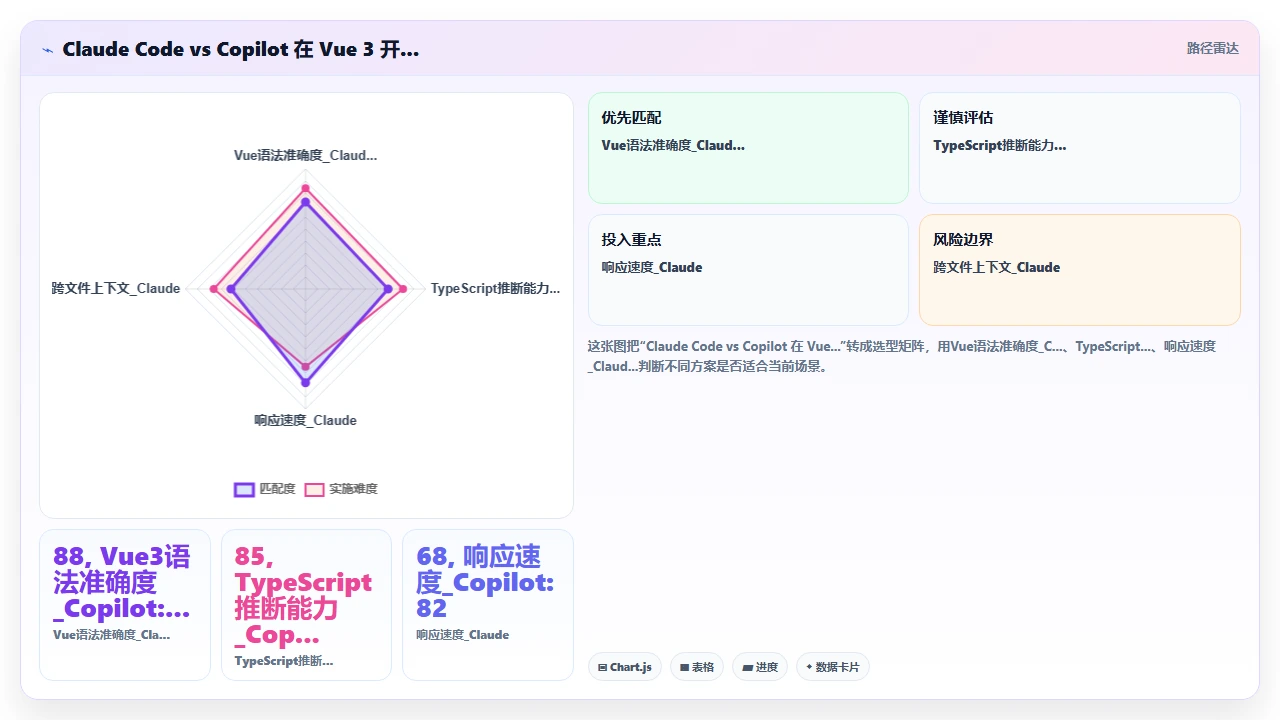The width and height of the screenshot is (1280, 720).
Task: Click 响应速度_Claude text in 投入重点 card
Action: 652,267
